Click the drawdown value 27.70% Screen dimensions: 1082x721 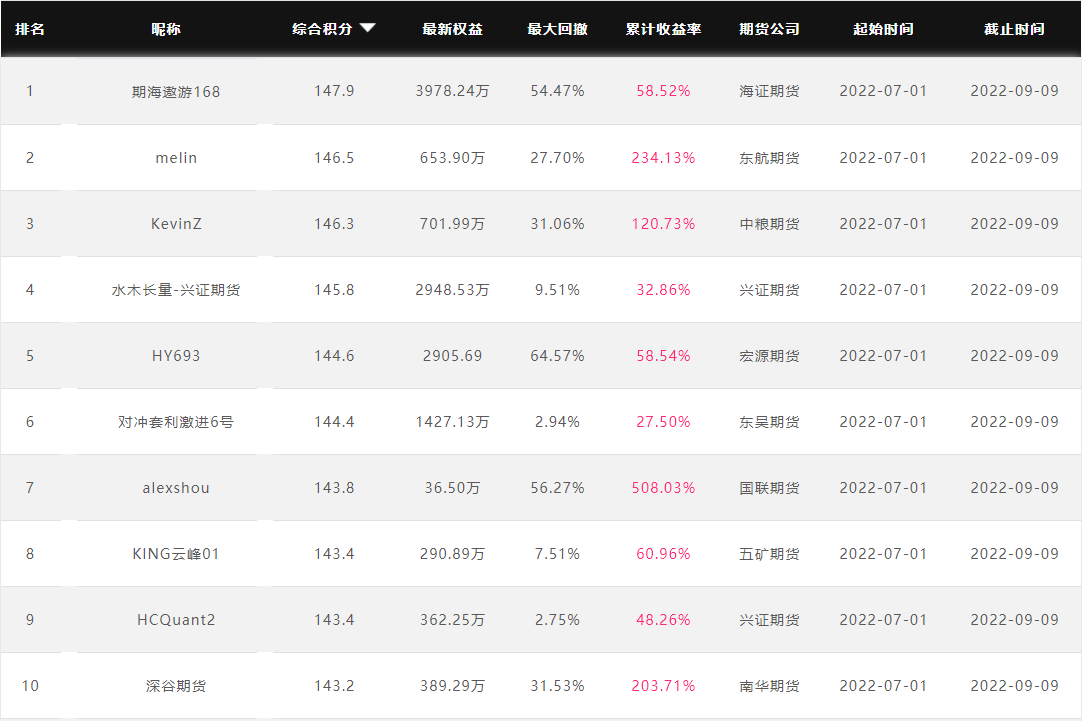pyautogui.click(x=557, y=158)
